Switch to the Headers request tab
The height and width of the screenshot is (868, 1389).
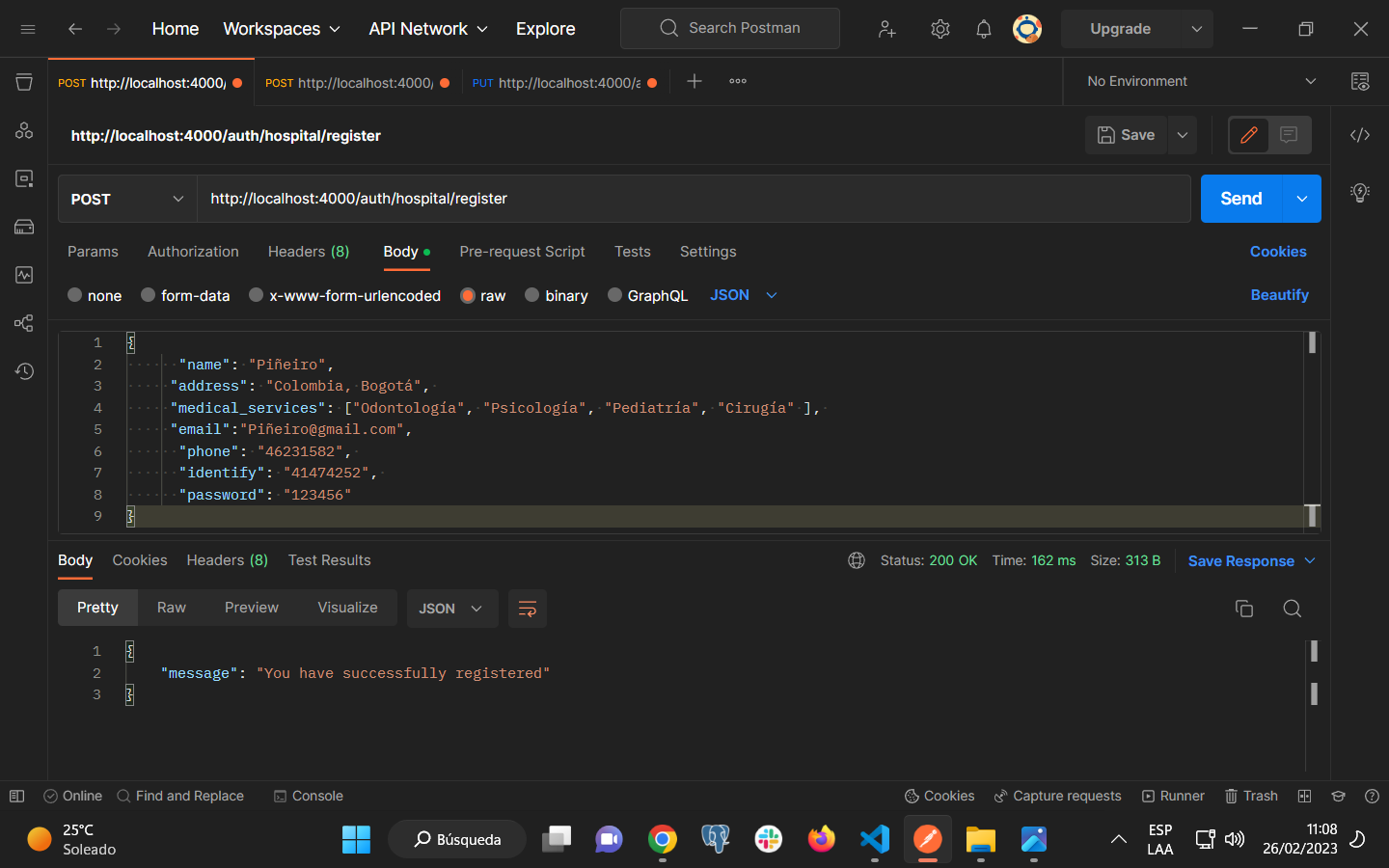tap(308, 252)
